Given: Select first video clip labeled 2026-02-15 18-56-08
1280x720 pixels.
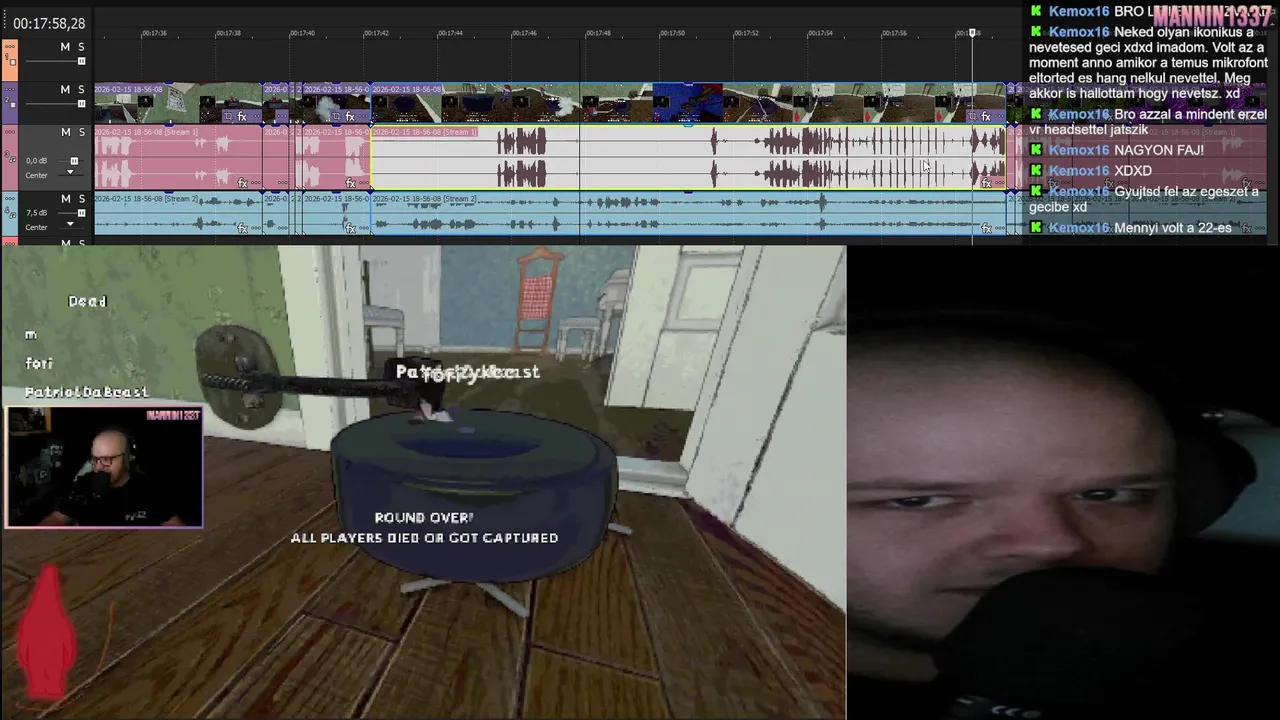Looking at the screenshot, I should [178, 102].
